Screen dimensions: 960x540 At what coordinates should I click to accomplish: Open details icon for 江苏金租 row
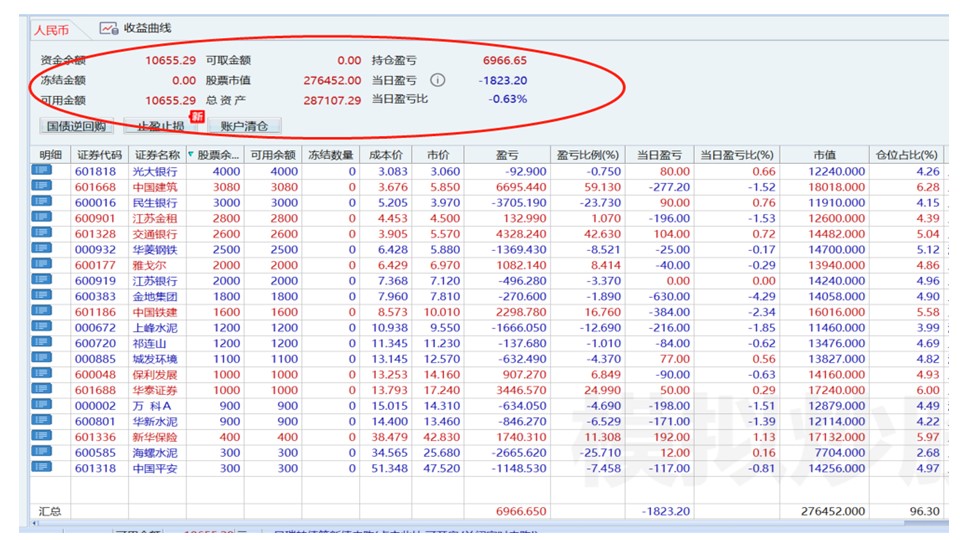[42, 217]
